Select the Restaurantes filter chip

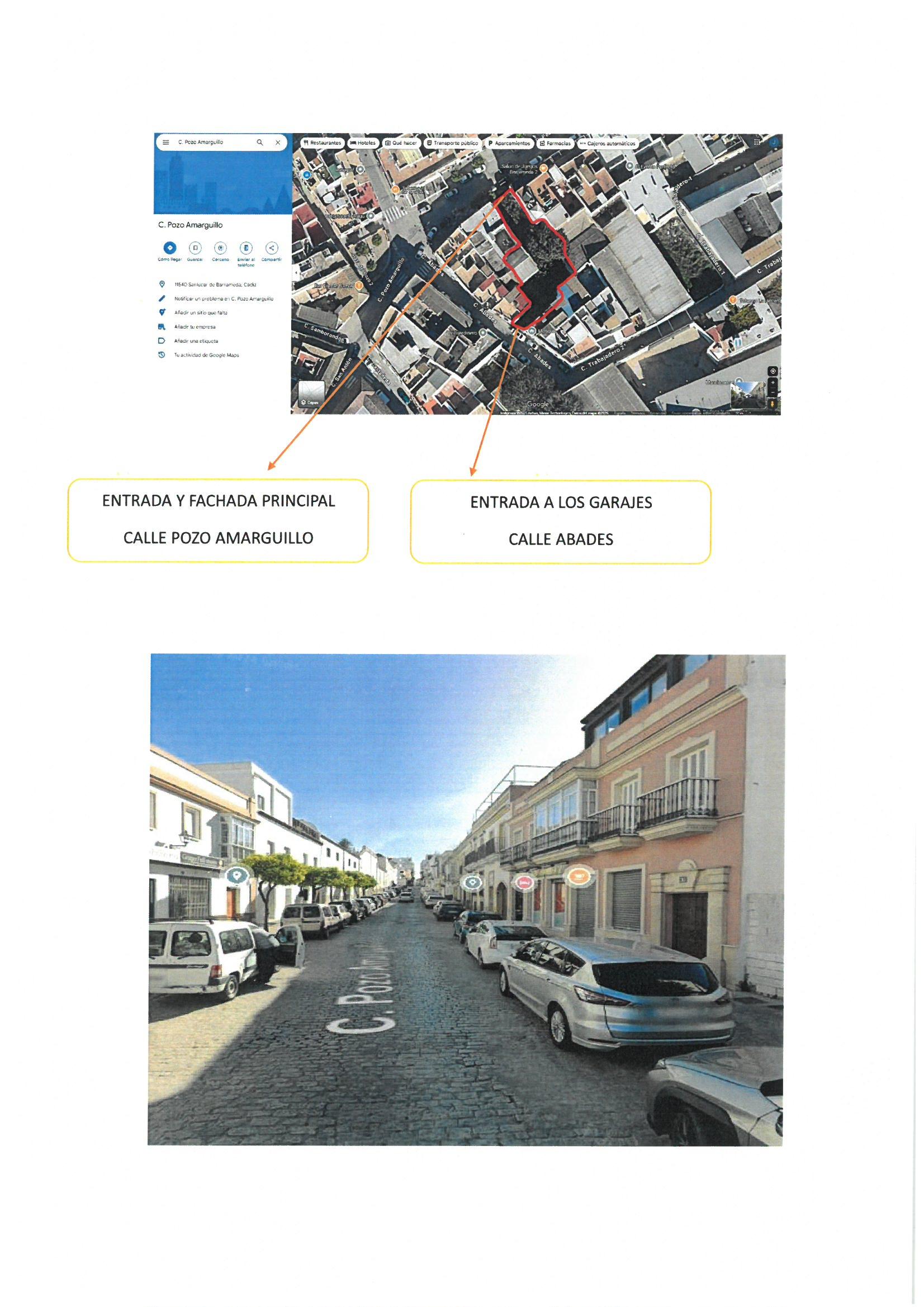tap(322, 143)
